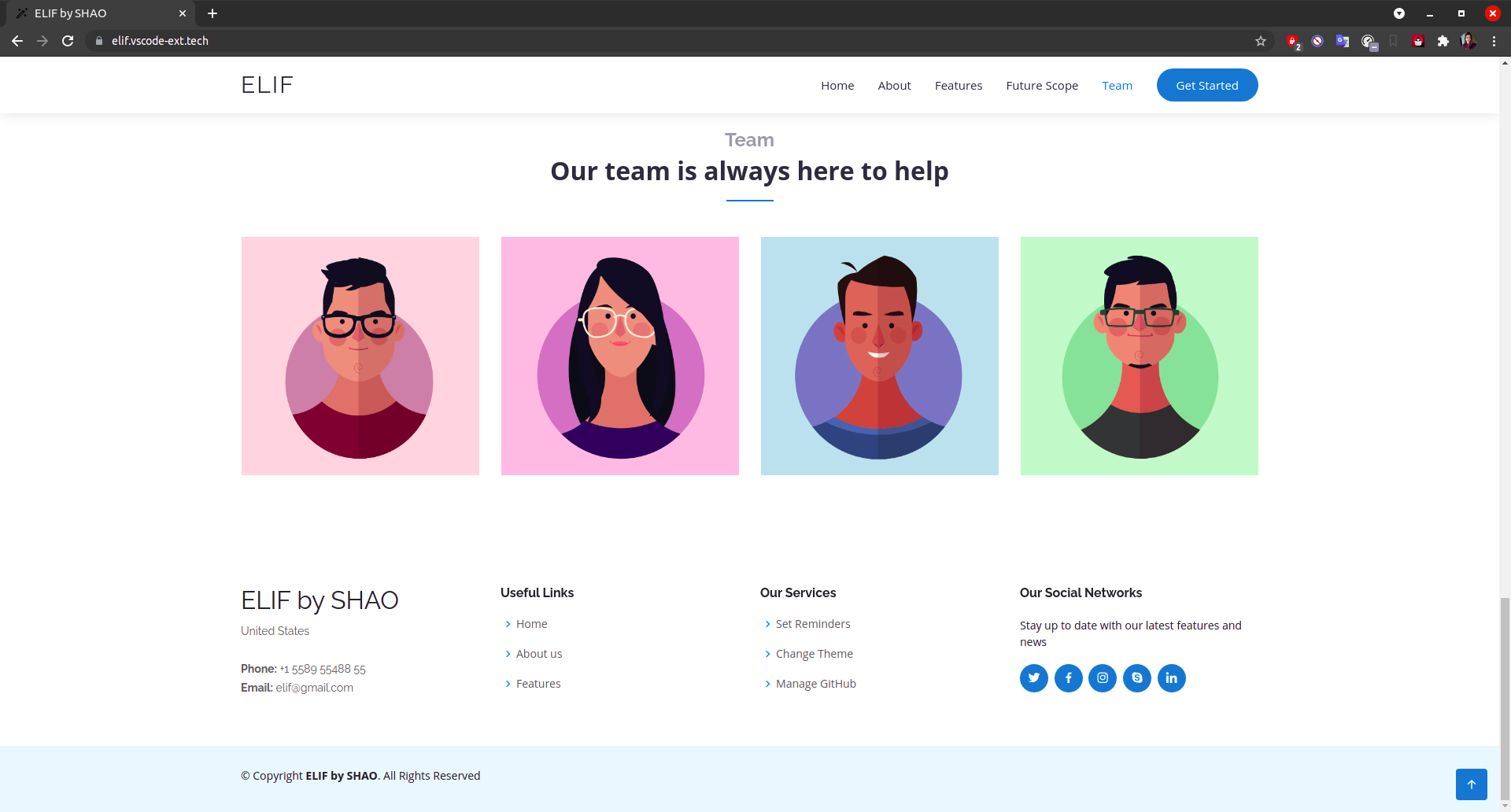Open the Set Reminders service link
Screen dimensions: 1511x812
813,624
